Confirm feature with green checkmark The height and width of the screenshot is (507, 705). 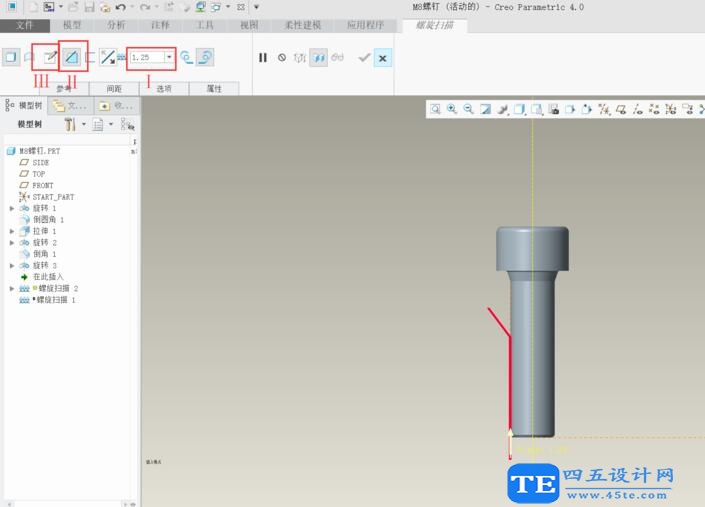(364, 58)
